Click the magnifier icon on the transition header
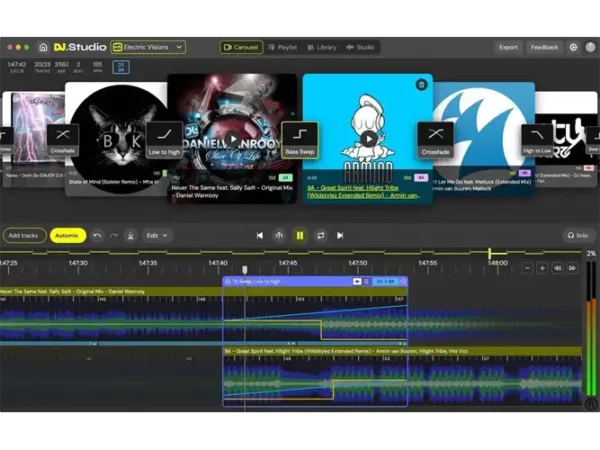This screenshot has height=450, width=600. point(403,282)
